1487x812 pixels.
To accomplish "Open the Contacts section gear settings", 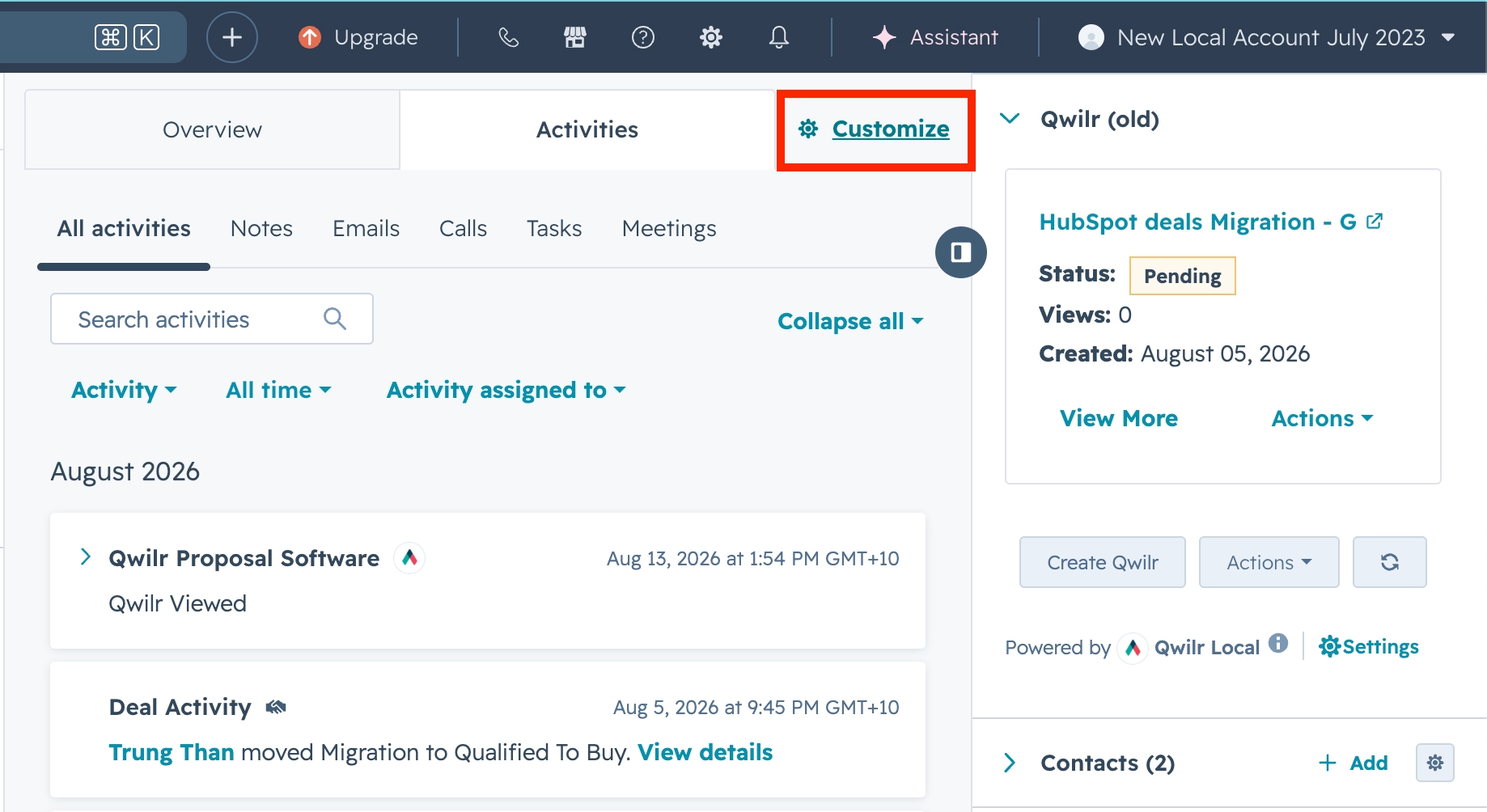I will [1435, 763].
